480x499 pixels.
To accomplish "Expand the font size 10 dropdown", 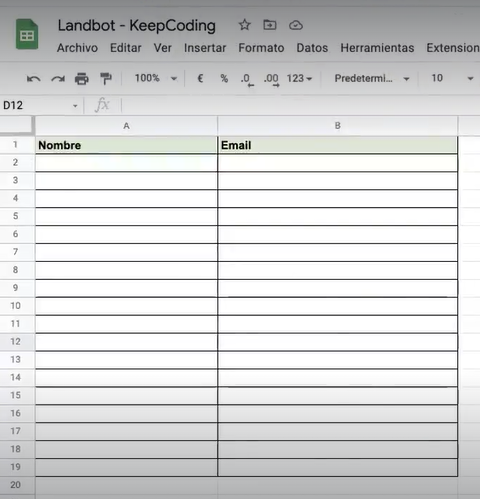I will (470, 79).
